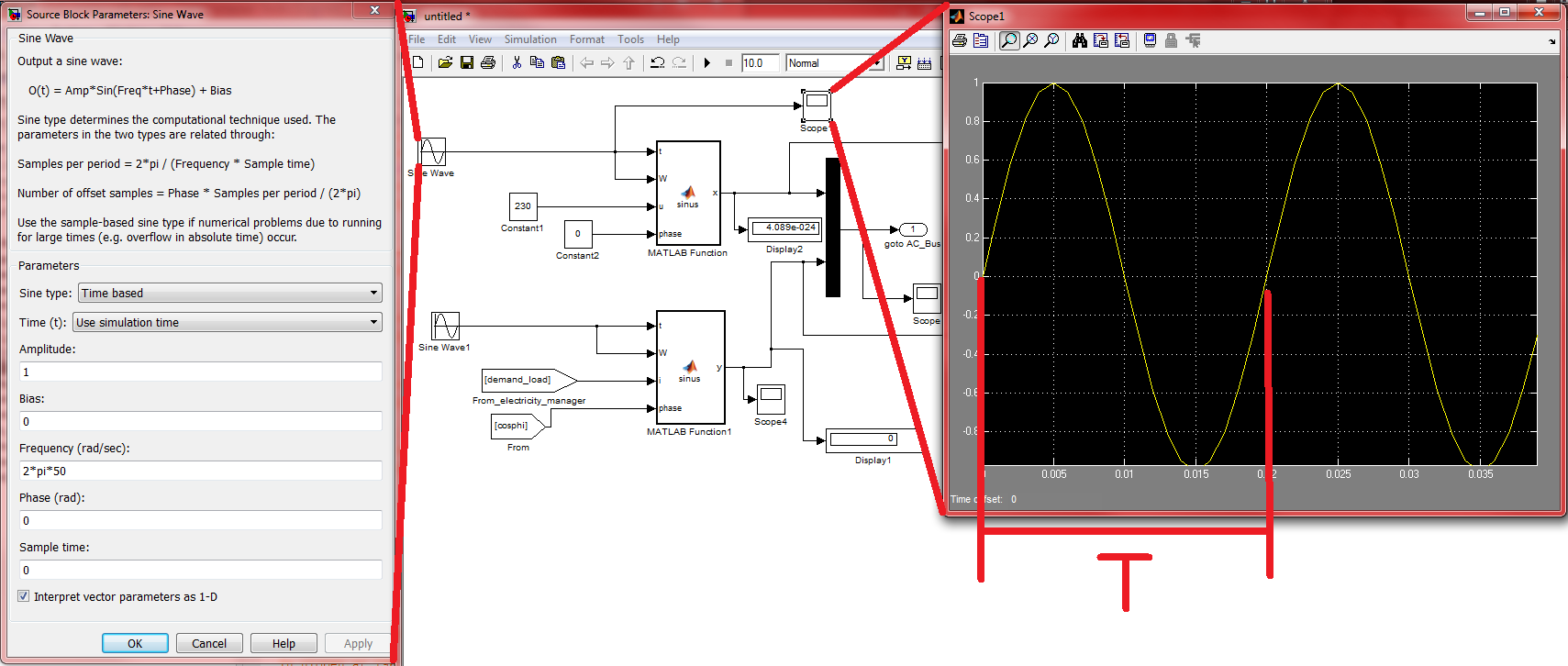
Task: Toggle 'Interpret vector parameters as 1-D' checkbox
Action: pyautogui.click(x=24, y=596)
